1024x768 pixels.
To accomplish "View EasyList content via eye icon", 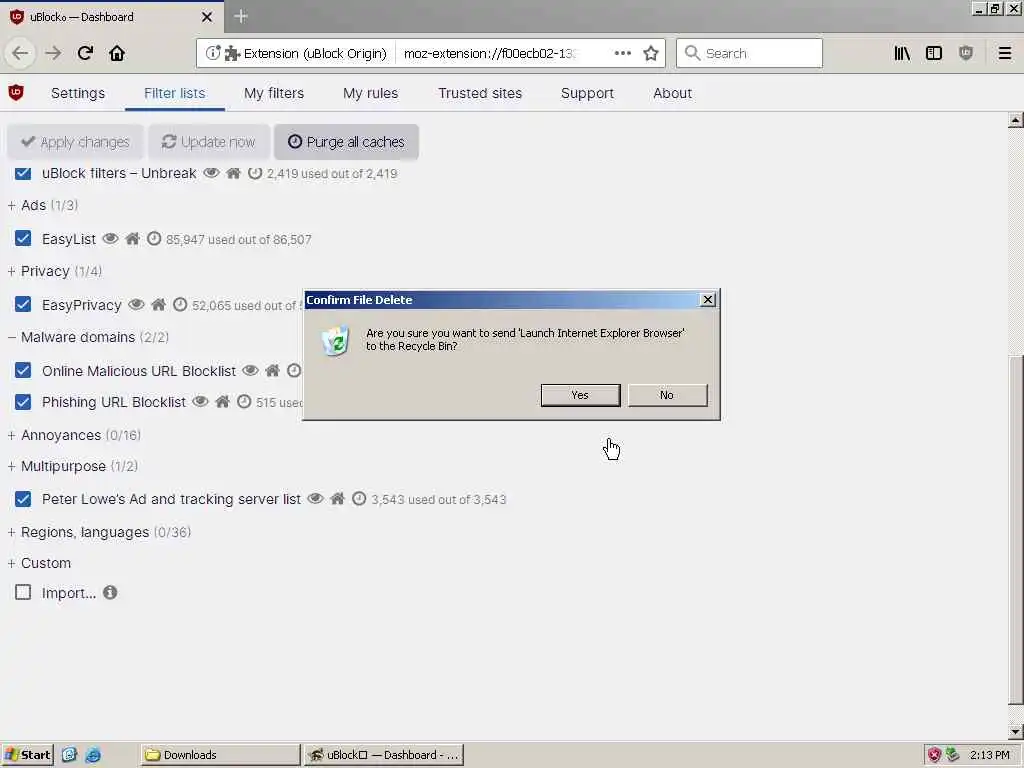I will coord(110,238).
